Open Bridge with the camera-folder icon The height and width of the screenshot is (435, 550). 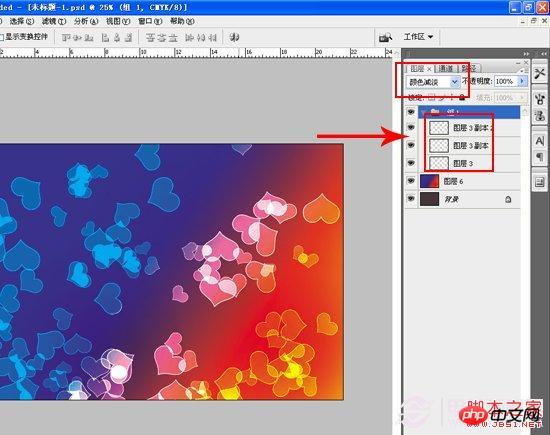pyautogui.click(x=385, y=37)
